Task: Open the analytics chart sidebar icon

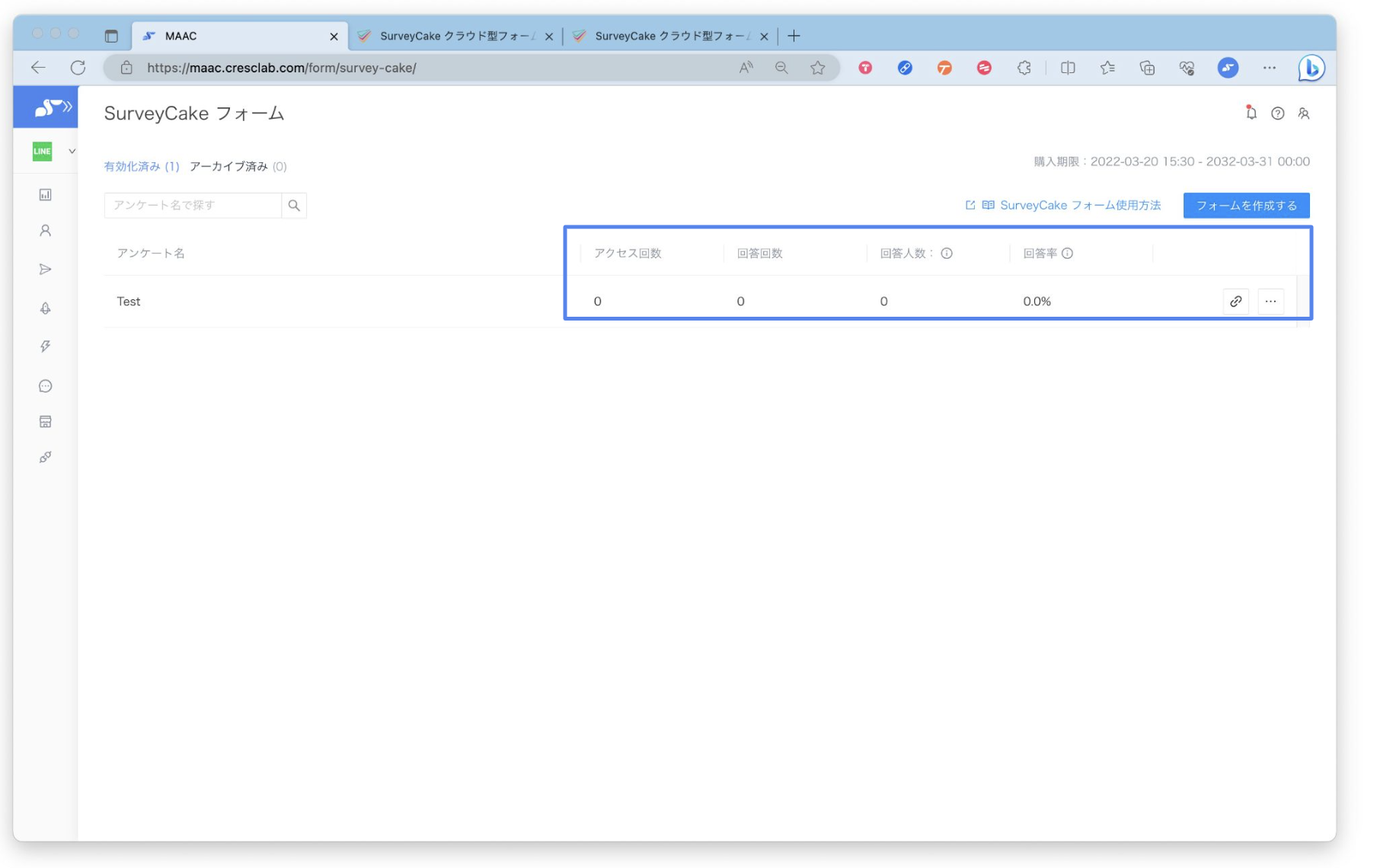Action: (x=46, y=195)
